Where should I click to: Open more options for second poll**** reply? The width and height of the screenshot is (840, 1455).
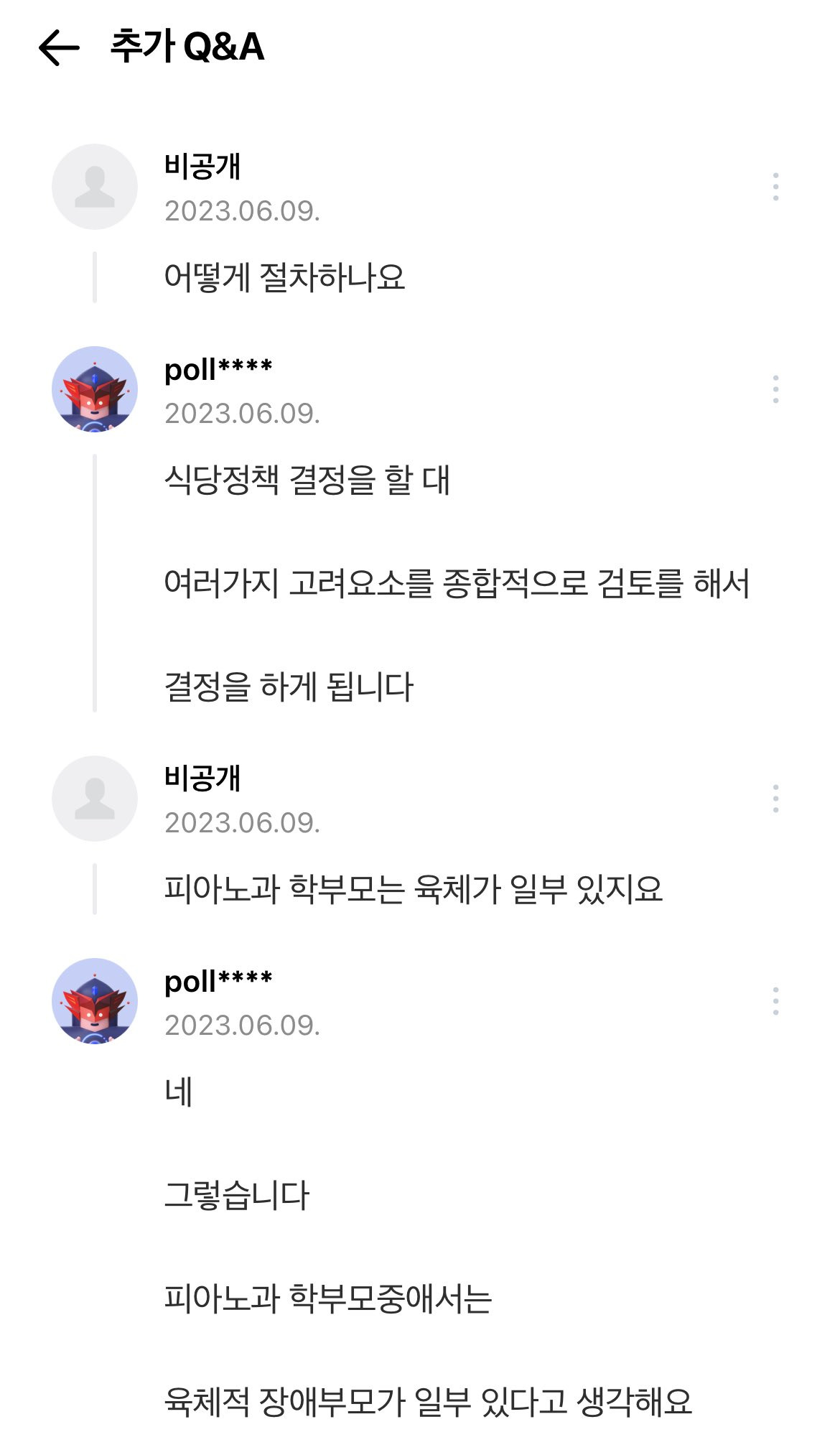tap(775, 1001)
